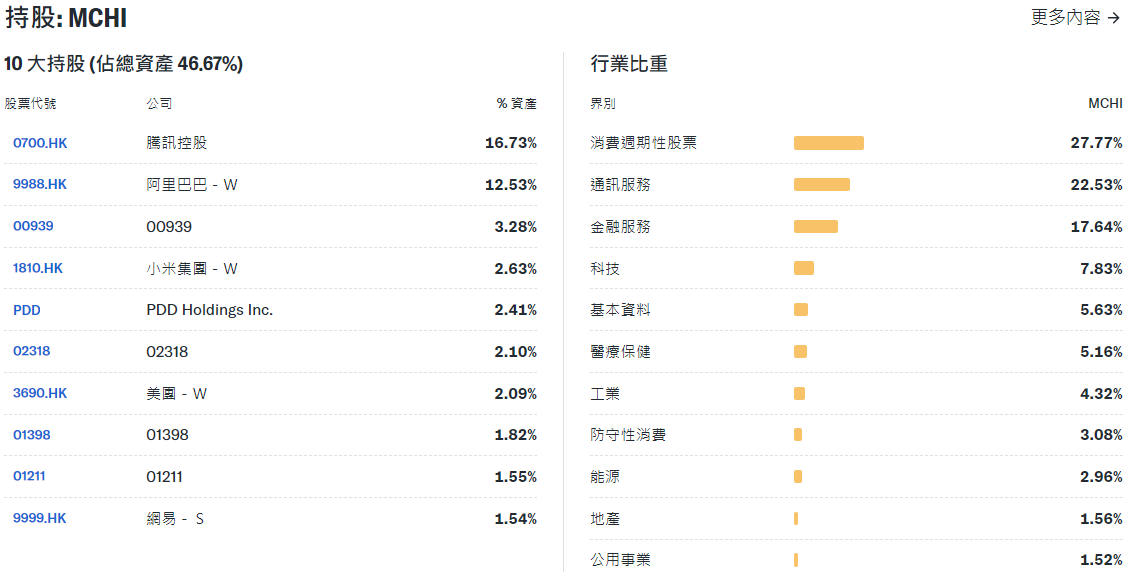
Task: Click the 02318 ticker symbol link
Action: point(32,351)
